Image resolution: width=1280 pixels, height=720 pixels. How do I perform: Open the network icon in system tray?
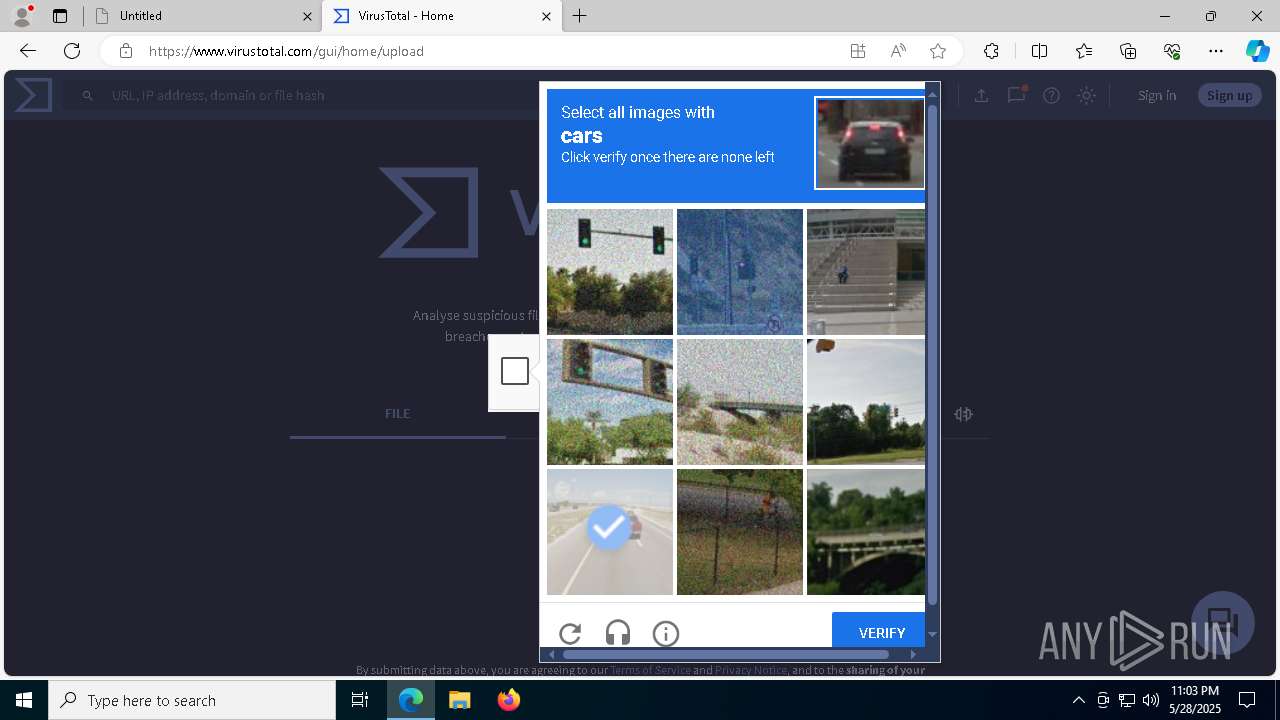click(1127, 700)
